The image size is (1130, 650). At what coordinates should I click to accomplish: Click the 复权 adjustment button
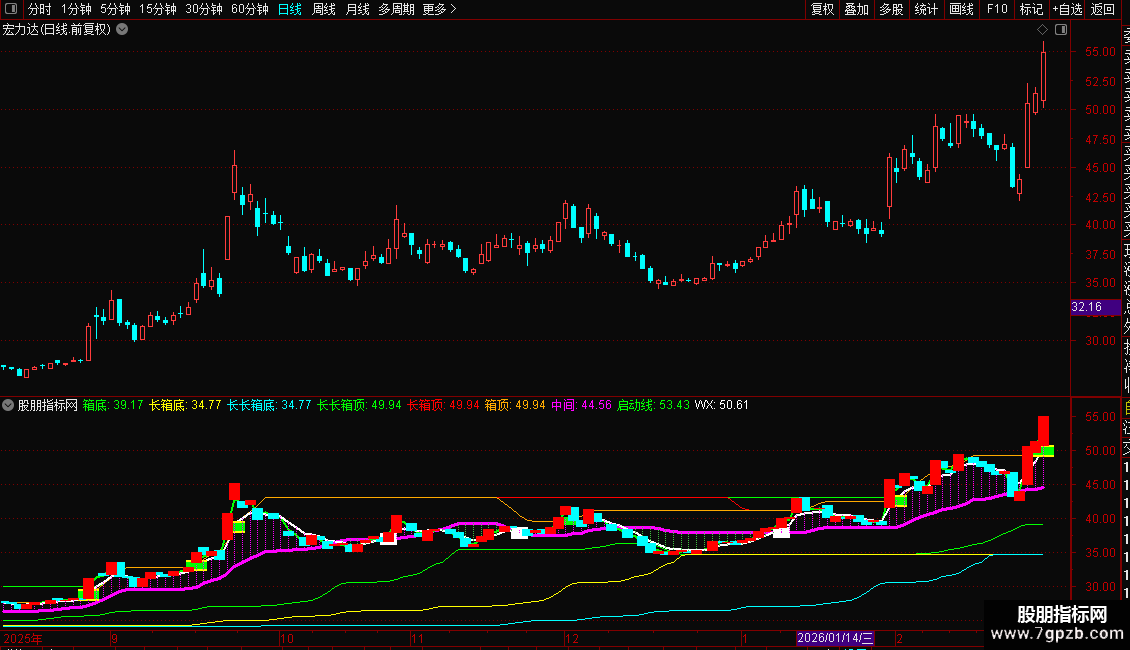click(x=822, y=10)
